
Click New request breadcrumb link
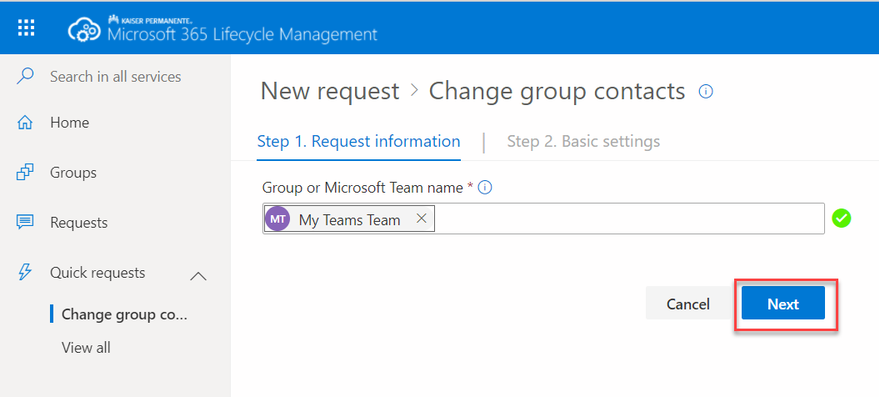click(x=330, y=91)
